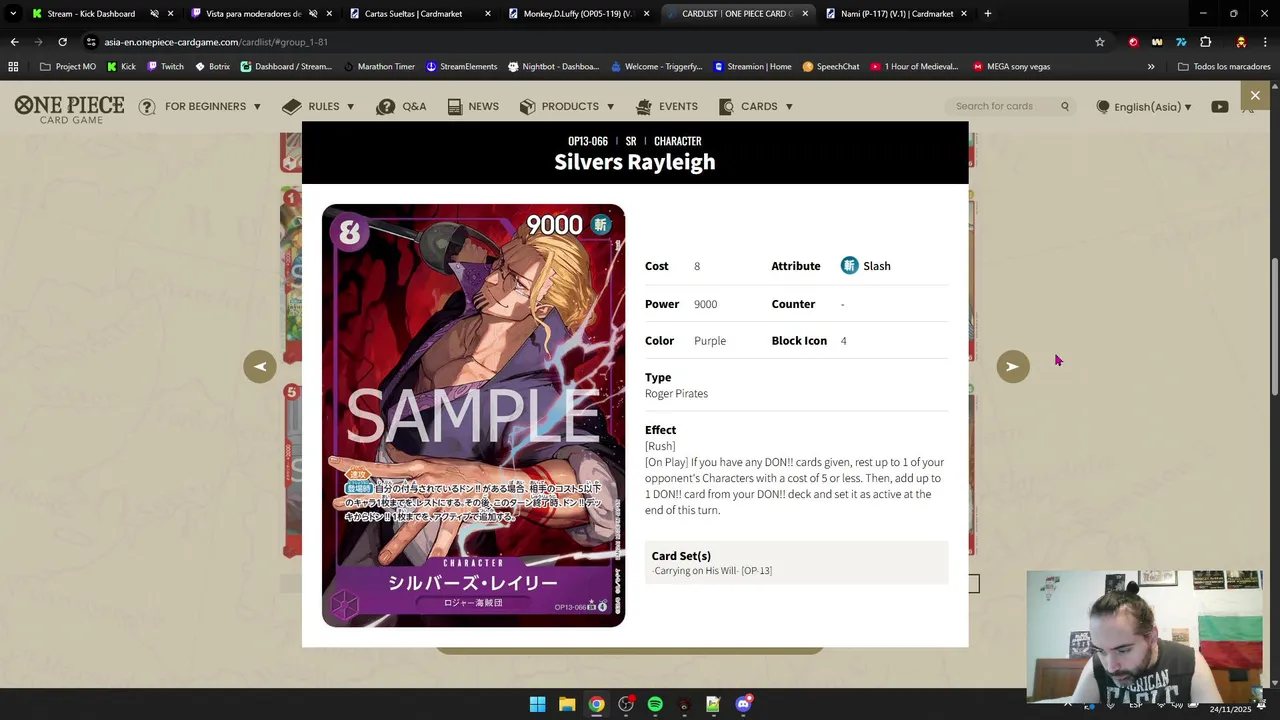Click the Silvers Rayleigh card image
This screenshot has height=720, width=1280.
point(473,416)
